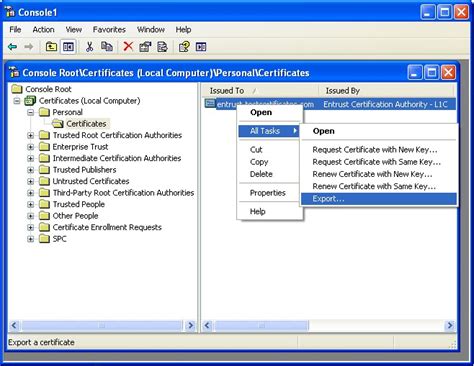The image size is (474, 366).
Task: Select the Certificates subfolder under Personal
Action: pos(86,124)
